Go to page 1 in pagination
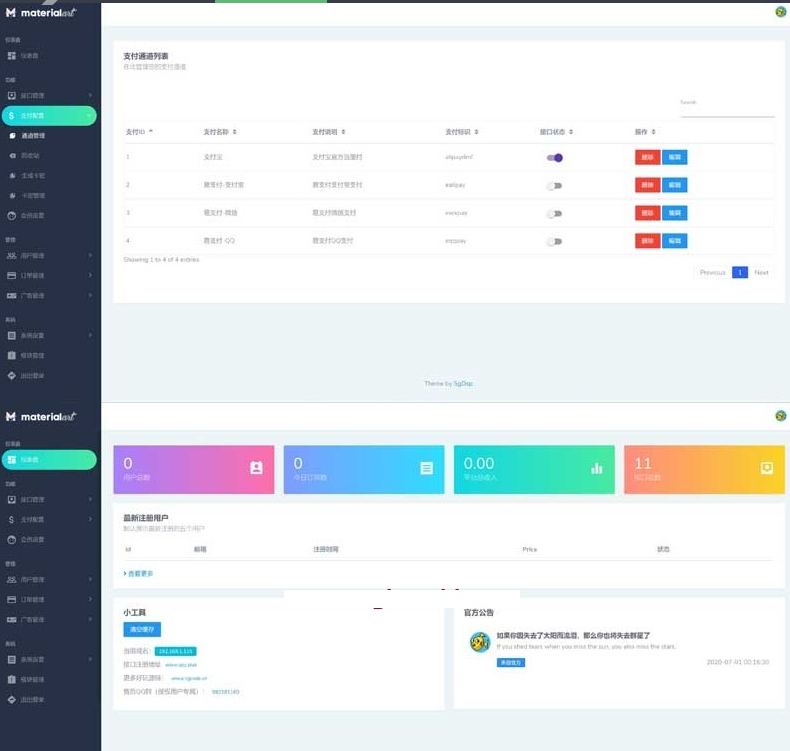The image size is (790, 751). [x=739, y=272]
